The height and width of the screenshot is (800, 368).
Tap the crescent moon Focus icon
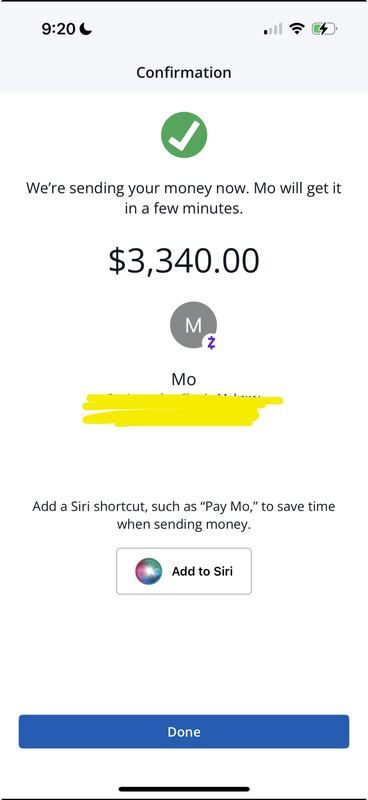[86, 29]
